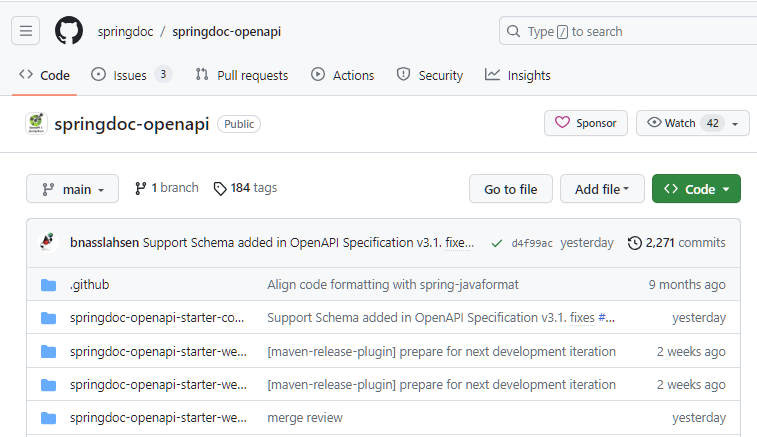Open the 1 branch link
Screen dimensions: 757x437
(167, 188)
